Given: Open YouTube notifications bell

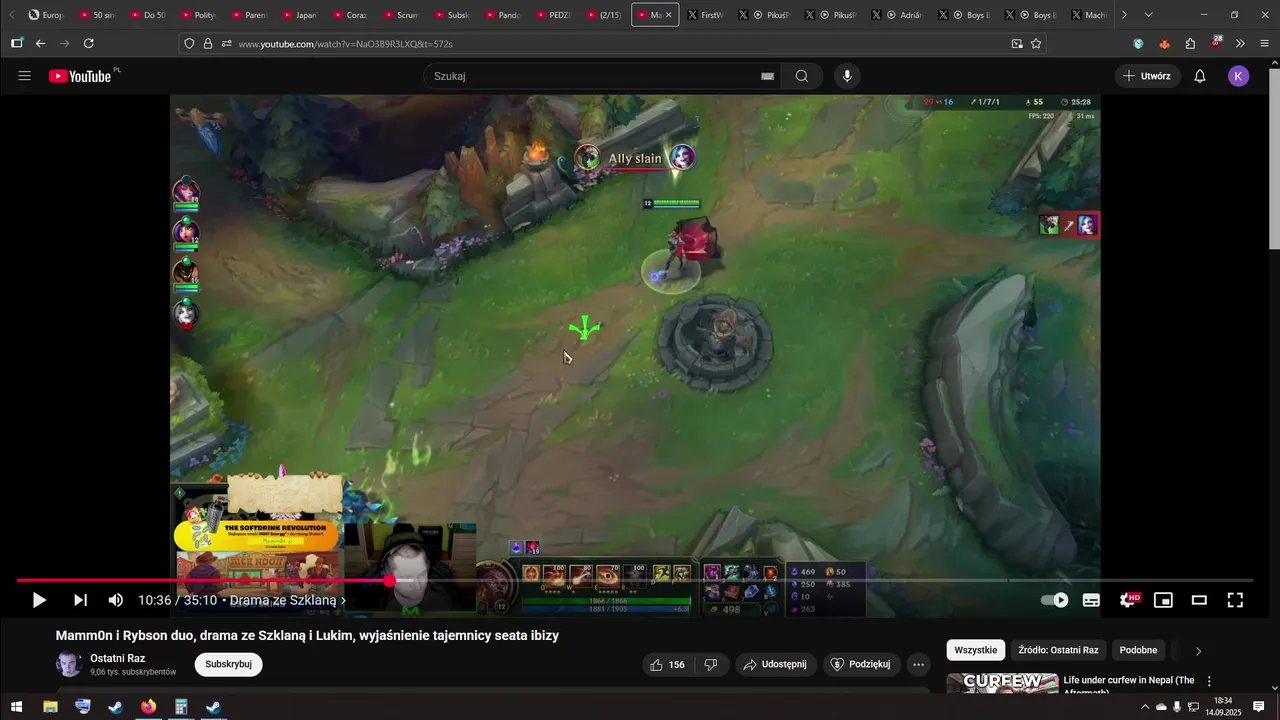Looking at the screenshot, I should click(1200, 76).
